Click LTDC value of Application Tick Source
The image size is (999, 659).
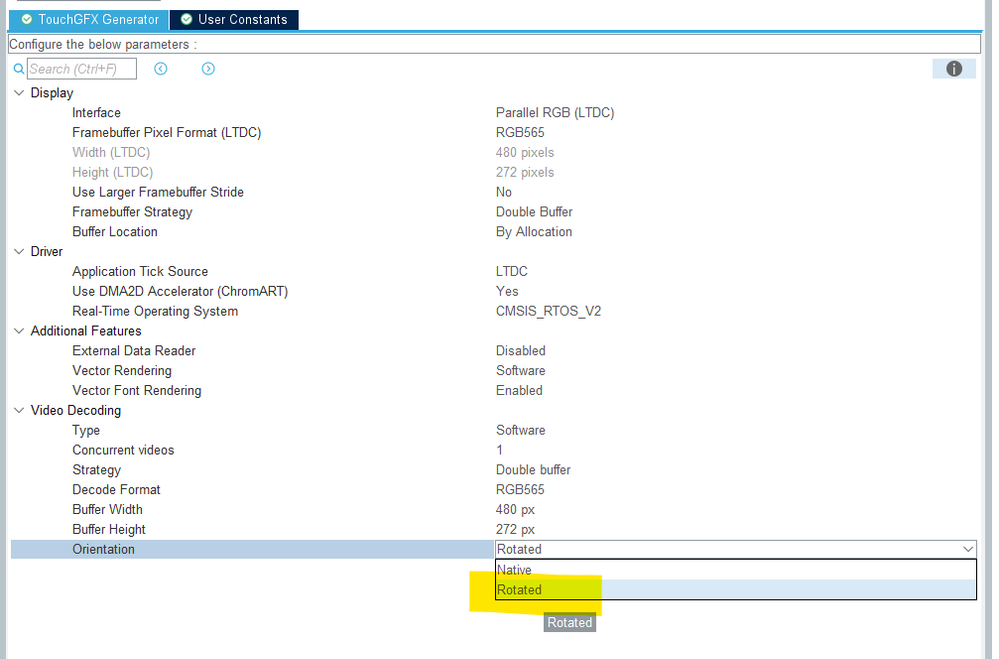(512, 272)
